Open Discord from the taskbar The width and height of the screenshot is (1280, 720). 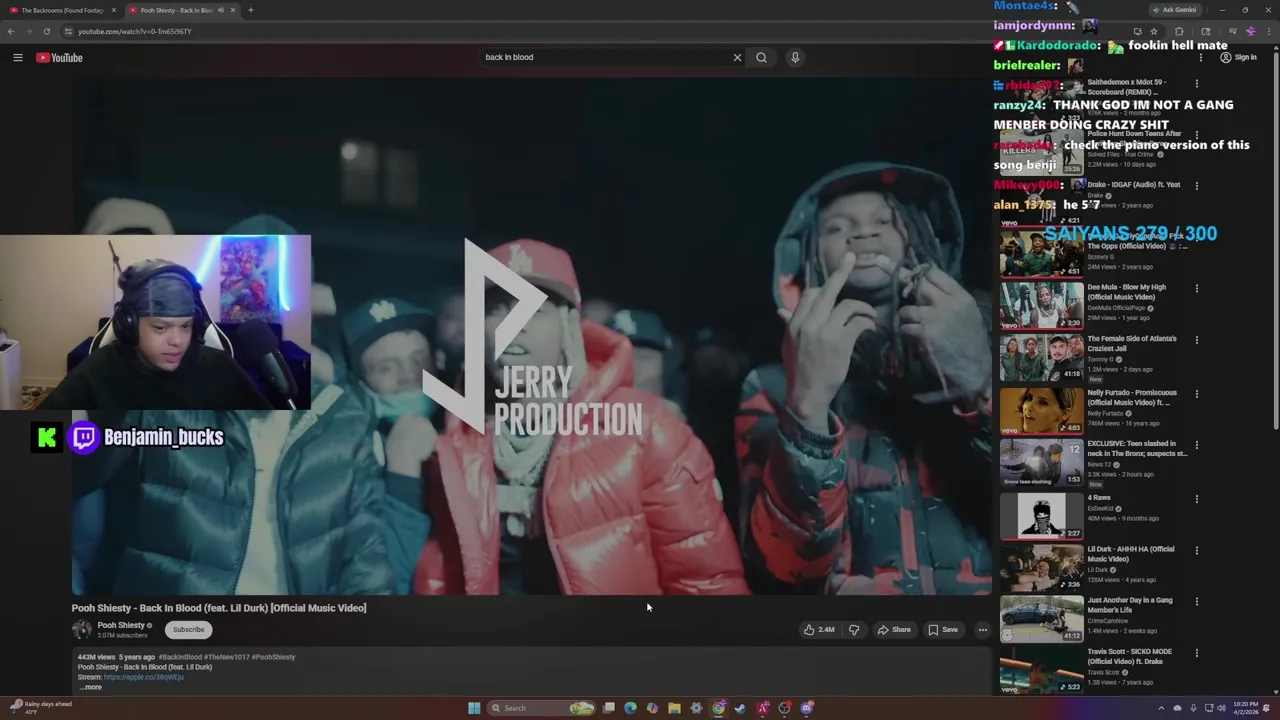807,708
